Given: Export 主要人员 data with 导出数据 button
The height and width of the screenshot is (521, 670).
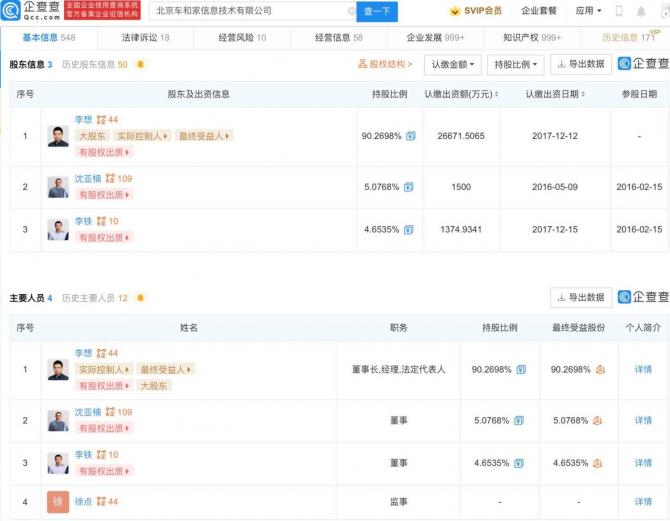Looking at the screenshot, I should pos(581,297).
